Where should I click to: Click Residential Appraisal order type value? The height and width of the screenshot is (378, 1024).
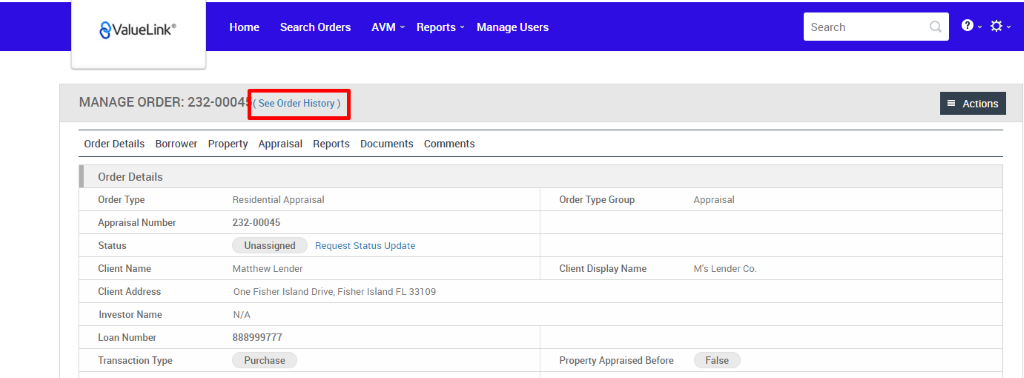278,200
